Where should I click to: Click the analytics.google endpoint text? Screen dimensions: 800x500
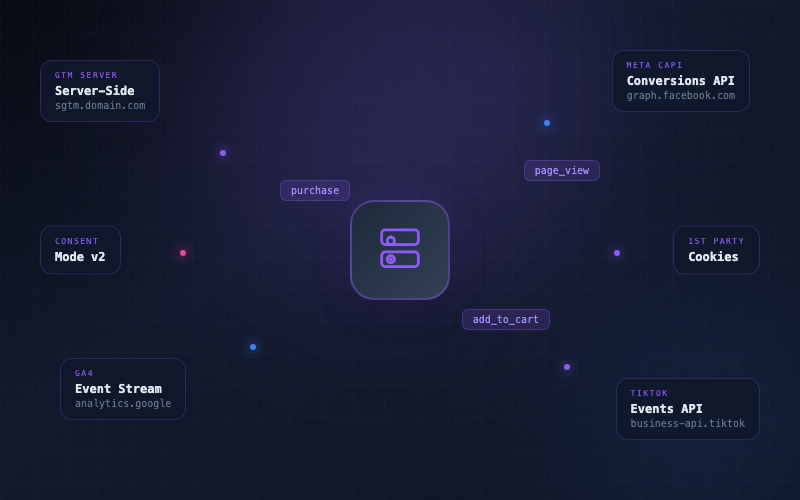(123, 404)
